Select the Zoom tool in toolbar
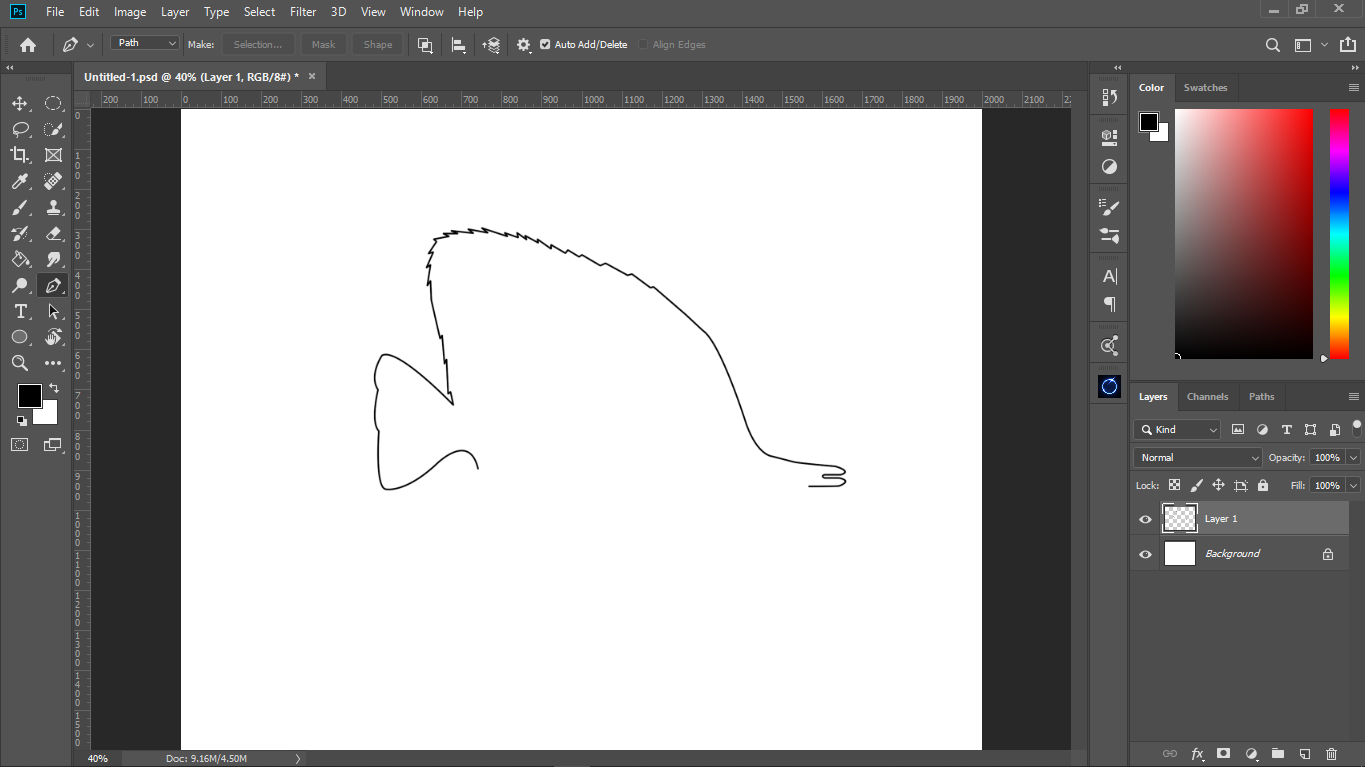1365x767 pixels. 19,363
